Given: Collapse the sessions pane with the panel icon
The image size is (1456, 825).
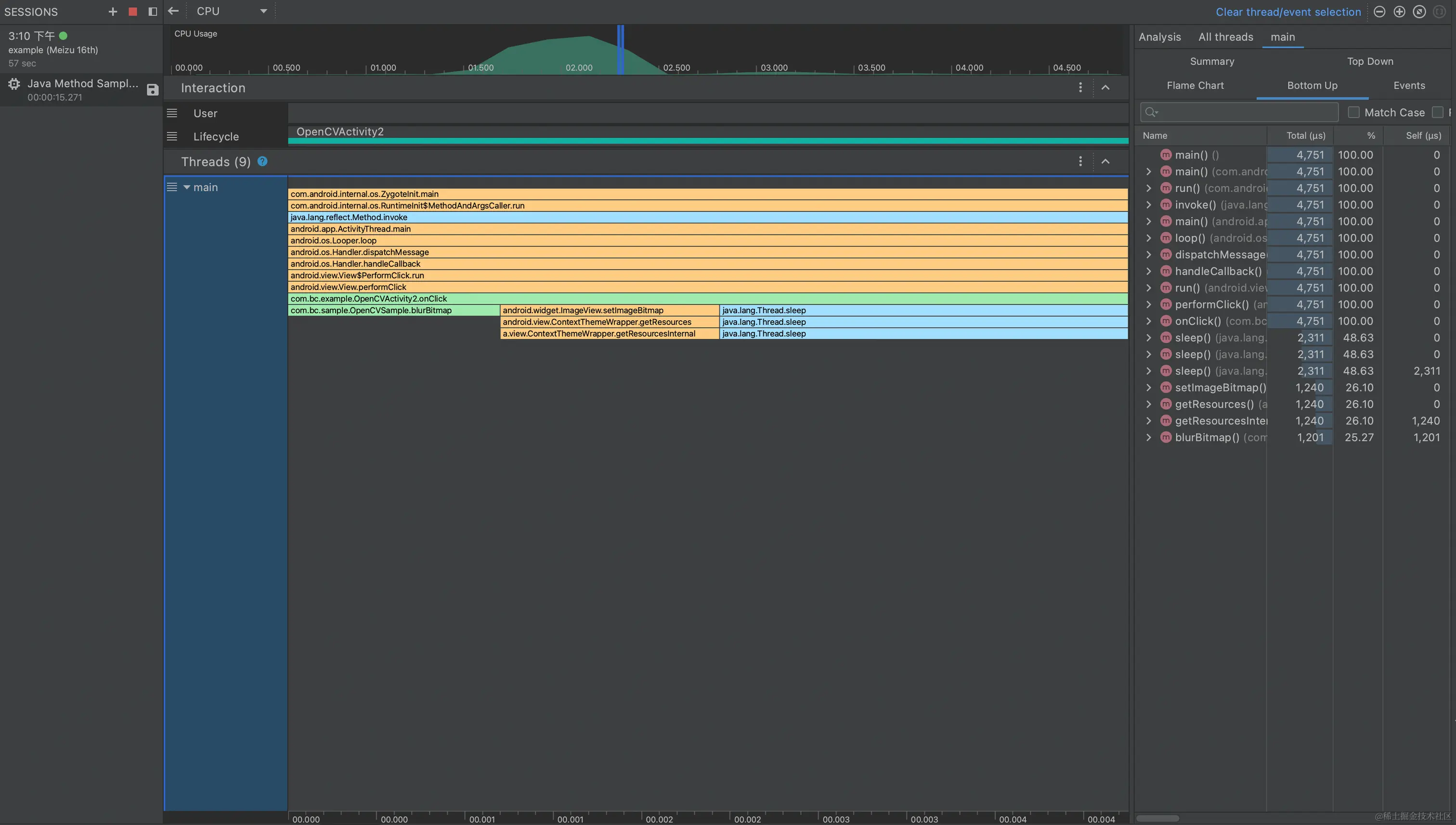Looking at the screenshot, I should [x=152, y=12].
